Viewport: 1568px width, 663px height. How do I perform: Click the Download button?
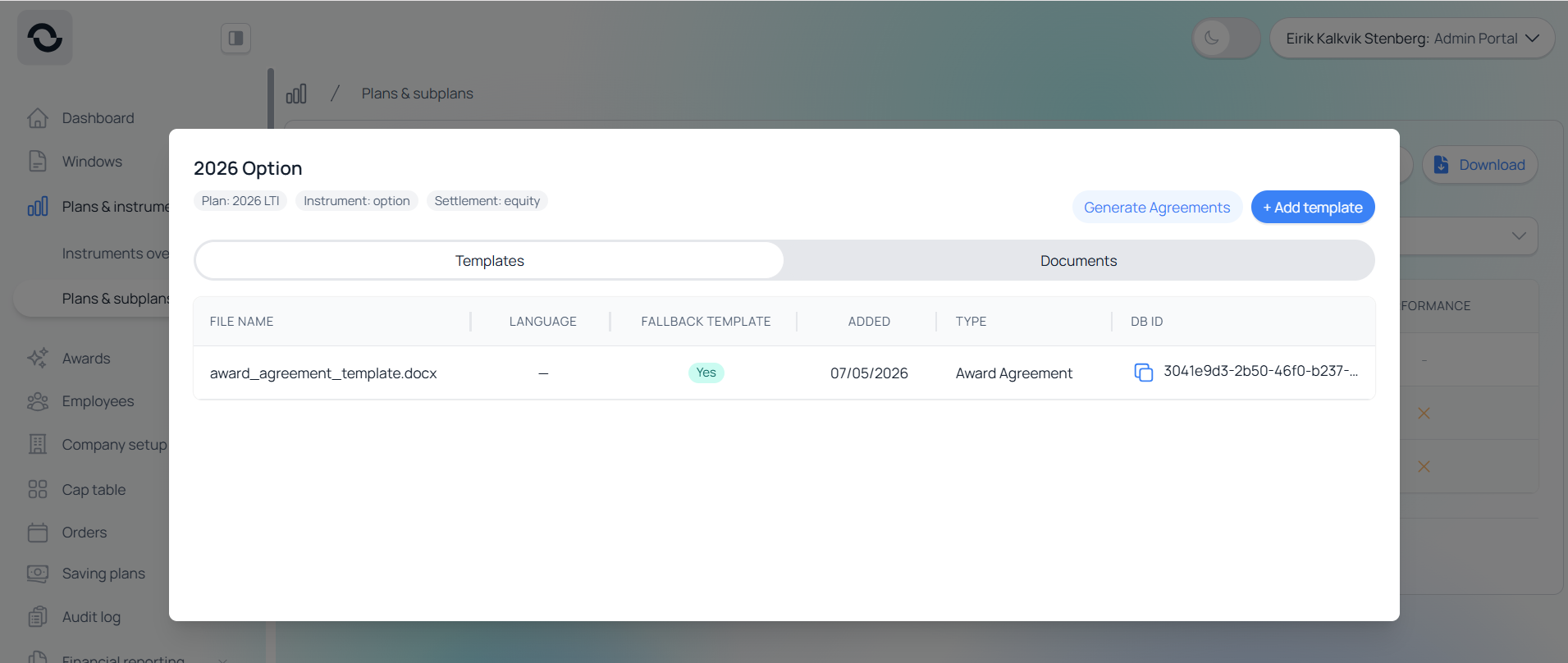click(1479, 165)
